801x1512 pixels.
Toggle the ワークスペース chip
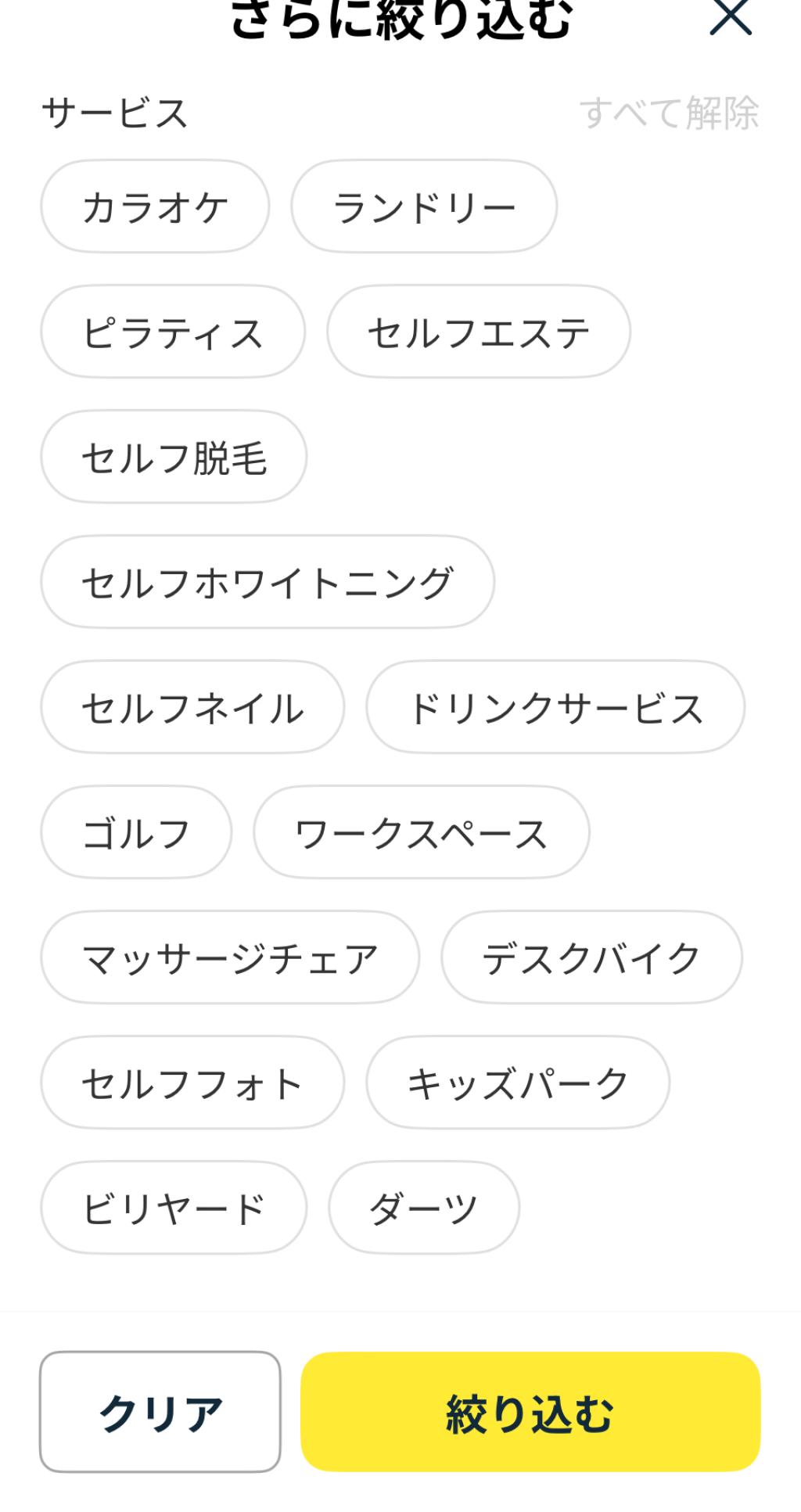[421, 833]
